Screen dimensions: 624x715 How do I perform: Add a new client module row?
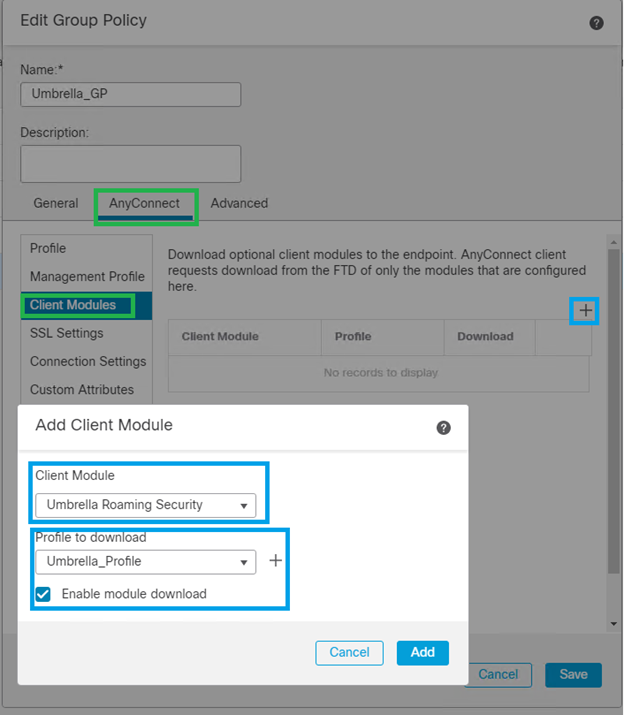[x=585, y=311]
